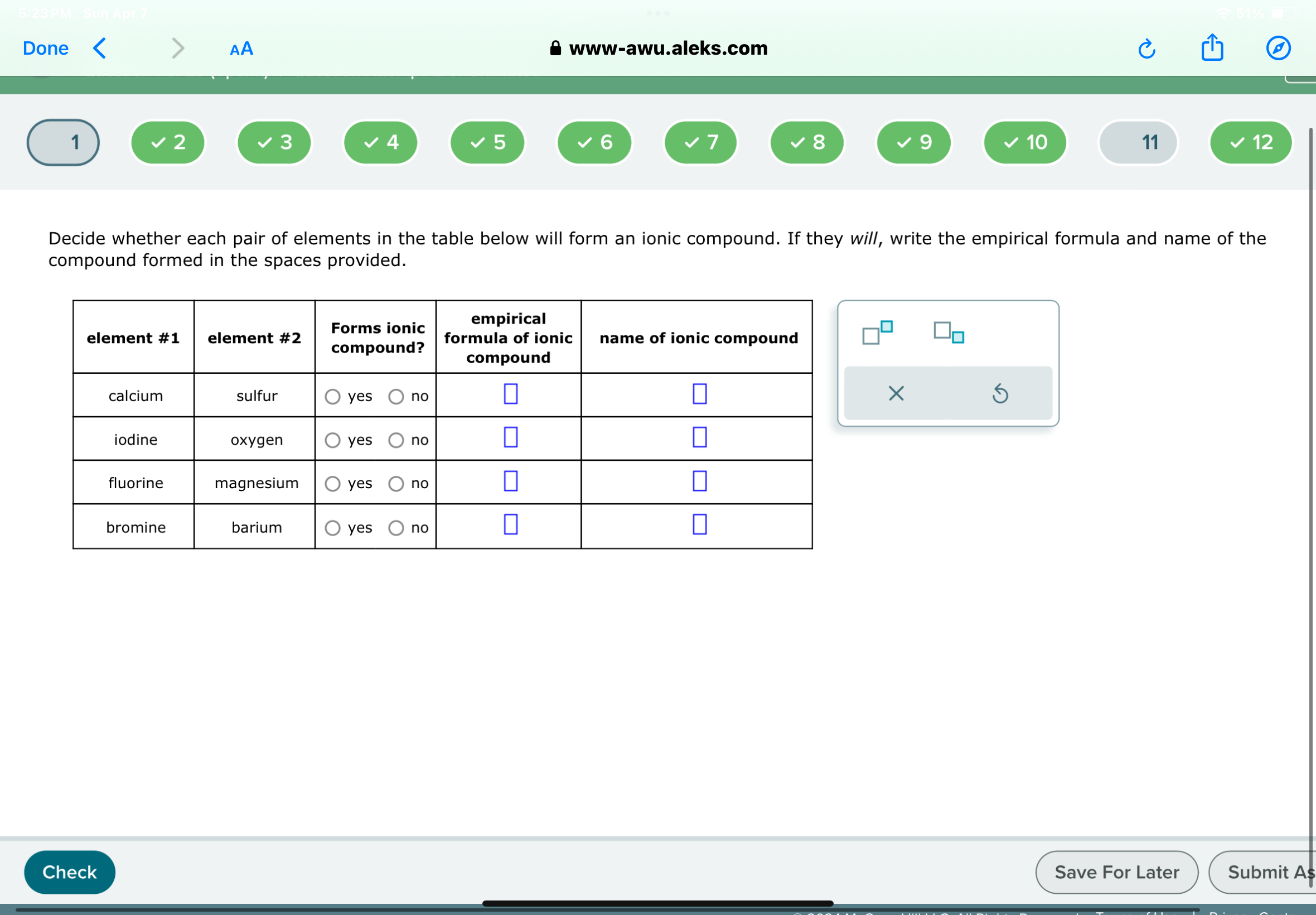Open the AA text size controls

pyautogui.click(x=240, y=49)
